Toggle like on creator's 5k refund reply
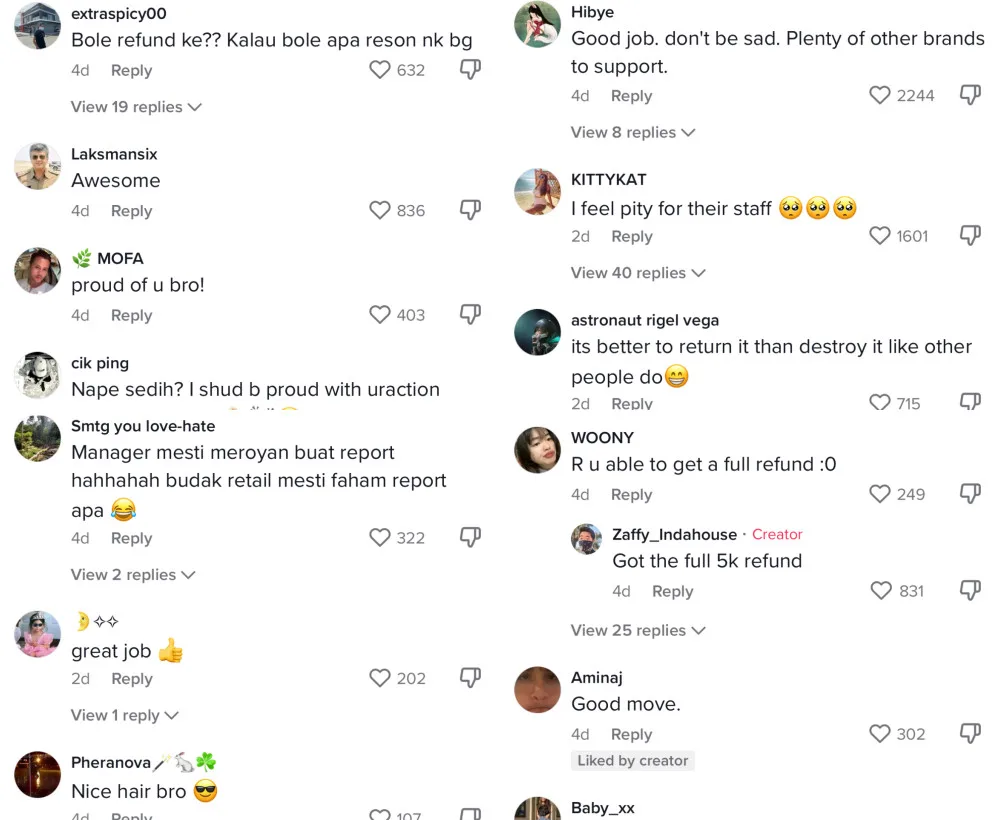 (881, 591)
